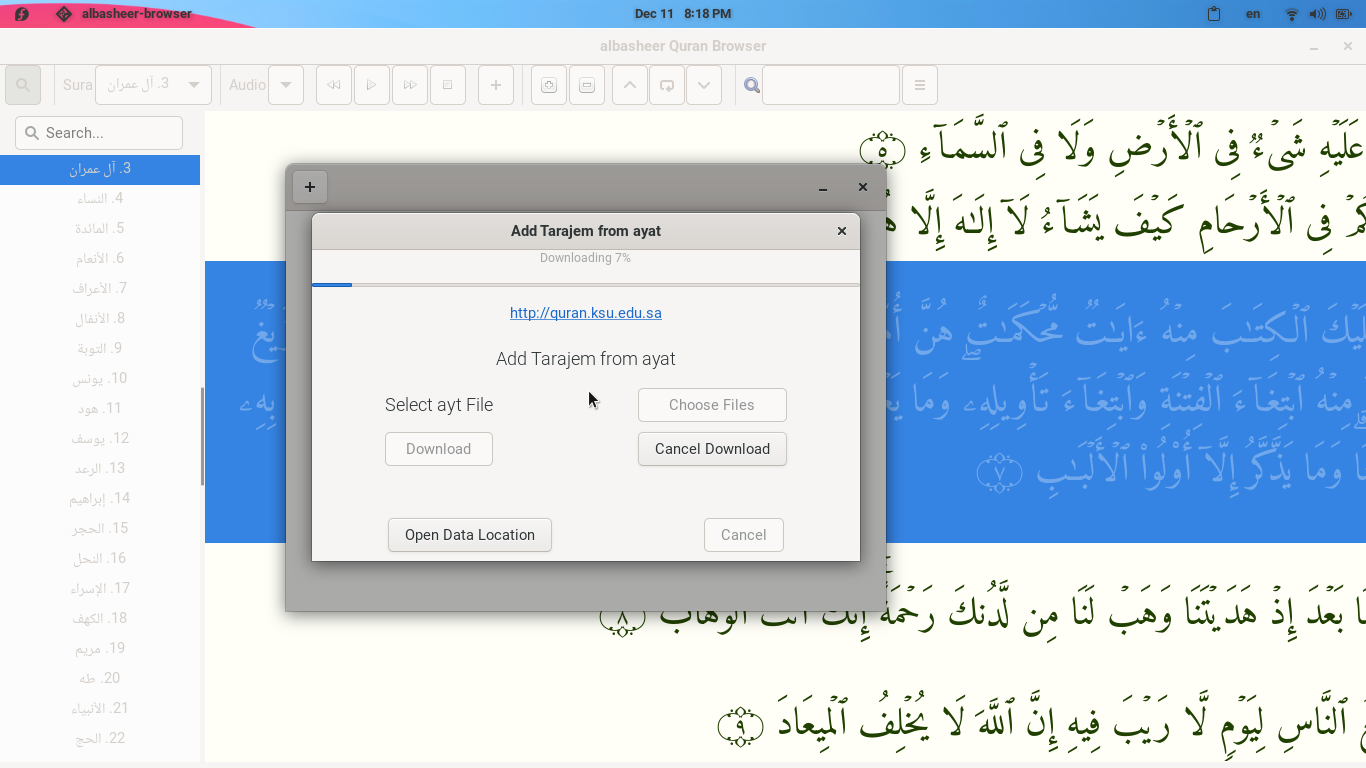1366x768 pixels.
Task: Click the clipboard icon in the system tray
Action: click(1214, 14)
